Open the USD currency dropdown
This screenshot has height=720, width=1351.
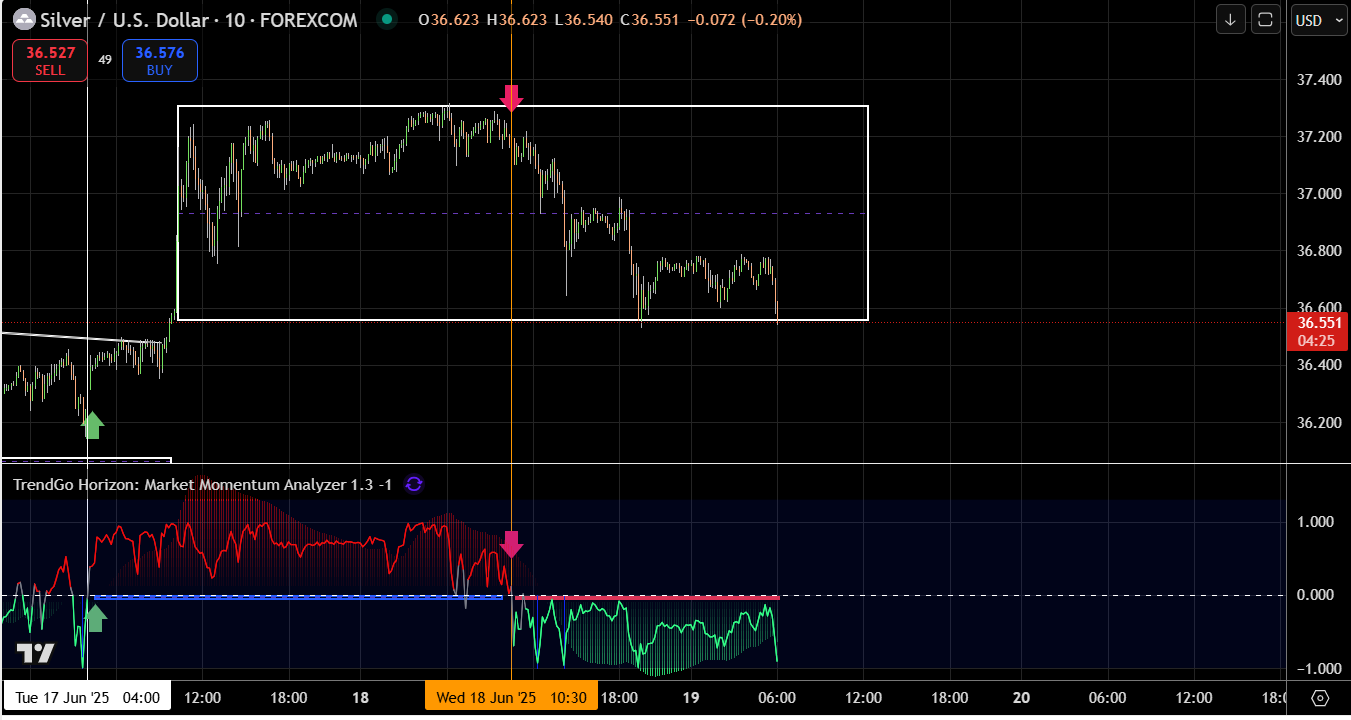(1318, 20)
